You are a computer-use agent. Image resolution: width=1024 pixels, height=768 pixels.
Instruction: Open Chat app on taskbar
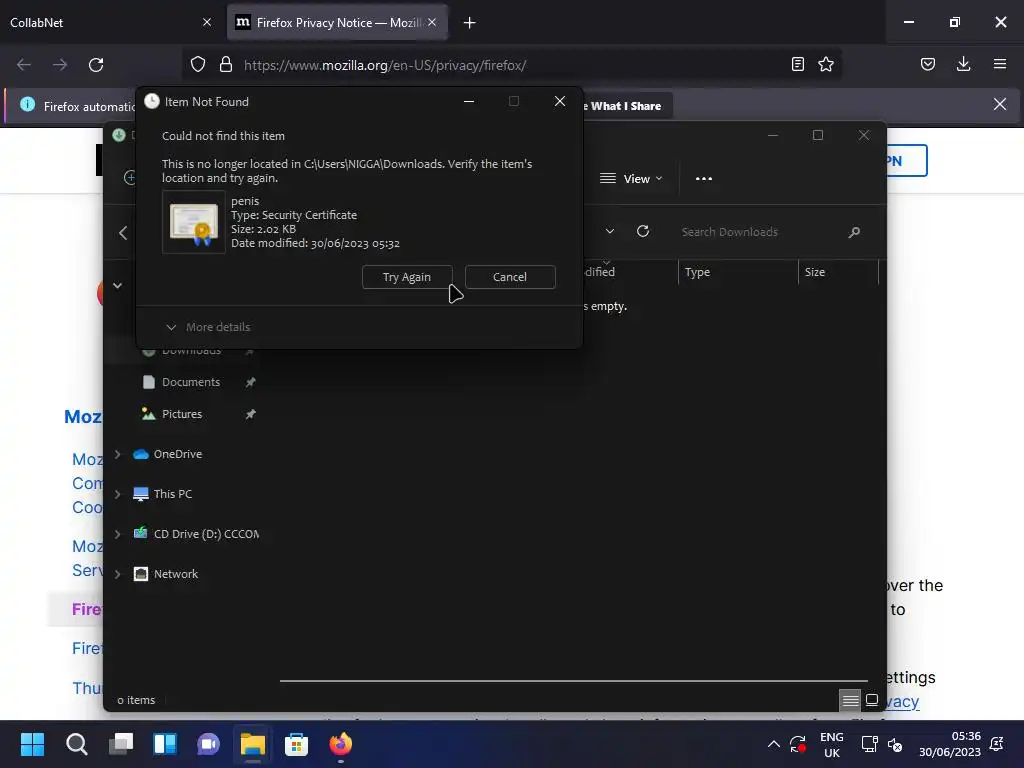tap(208, 744)
